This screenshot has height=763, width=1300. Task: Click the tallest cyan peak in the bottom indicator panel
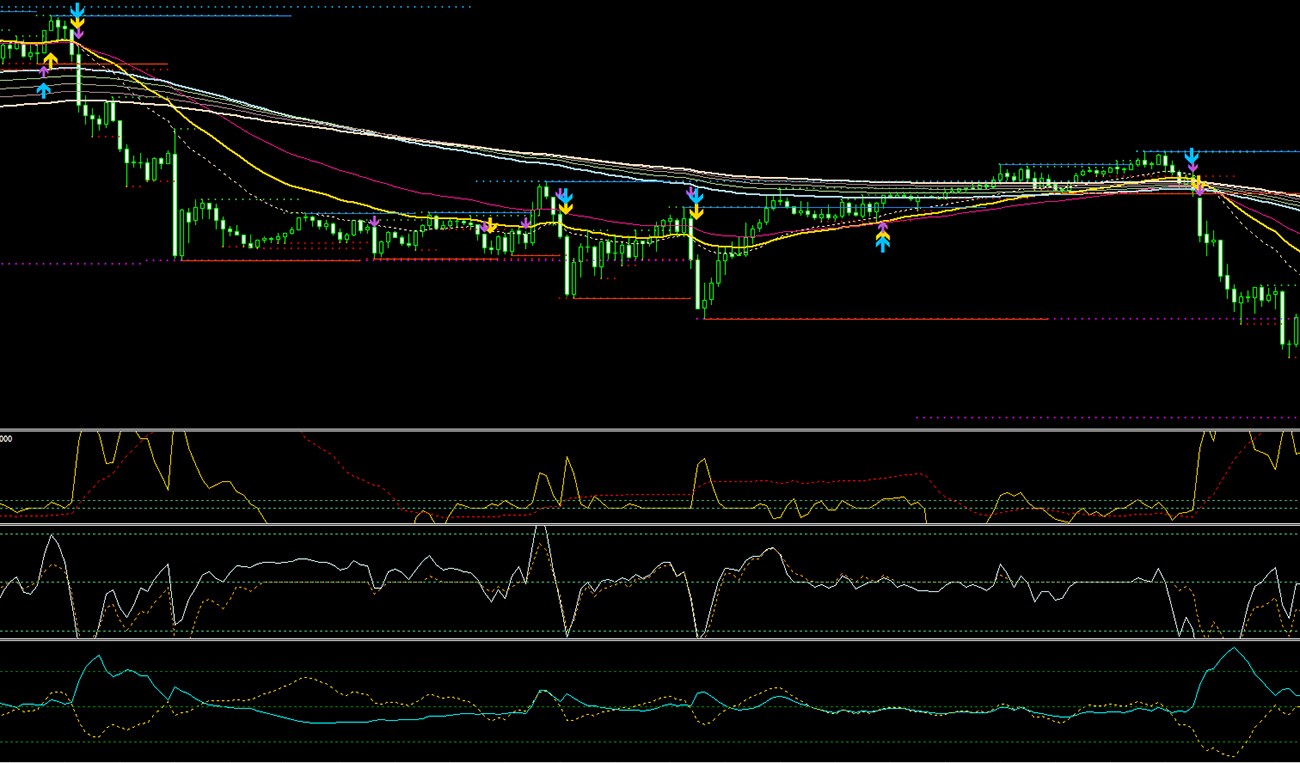click(1232, 650)
